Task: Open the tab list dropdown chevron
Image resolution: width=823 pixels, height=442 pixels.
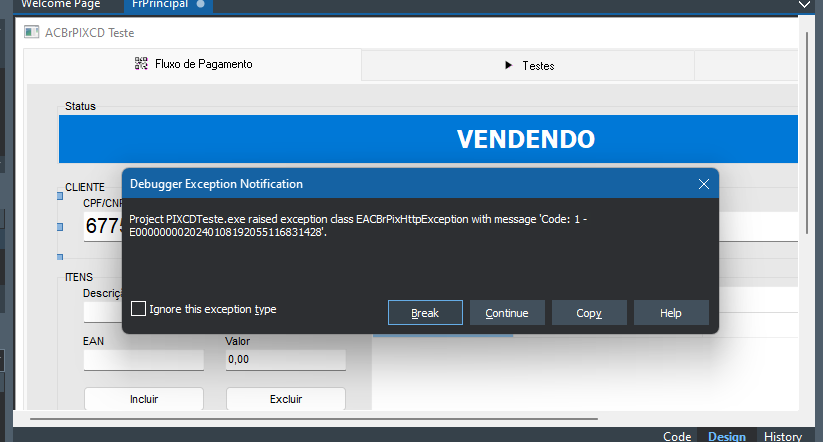Action: point(804,4)
